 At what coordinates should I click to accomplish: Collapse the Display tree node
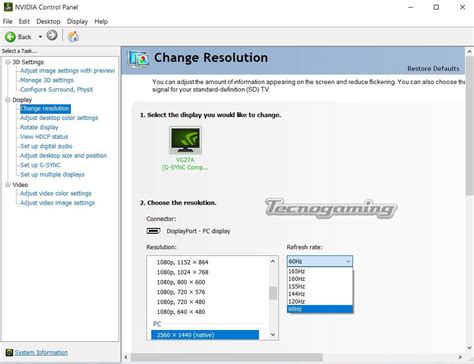[7, 100]
